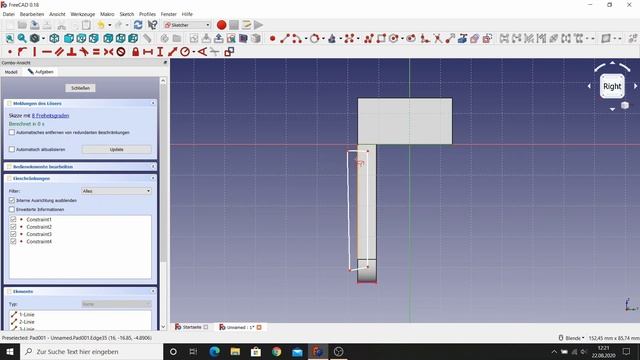Click the Right face of navigation cube
640x360 pixels.
(612, 87)
